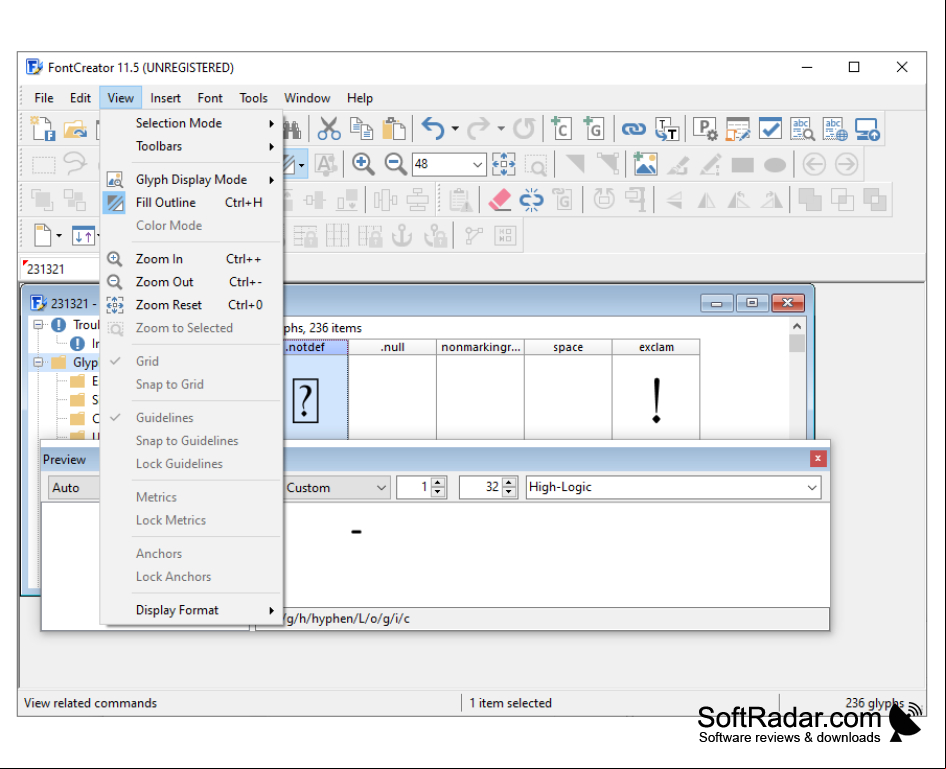Toggle the Grid option in View menu
The width and height of the screenshot is (946, 769).
tap(191, 361)
